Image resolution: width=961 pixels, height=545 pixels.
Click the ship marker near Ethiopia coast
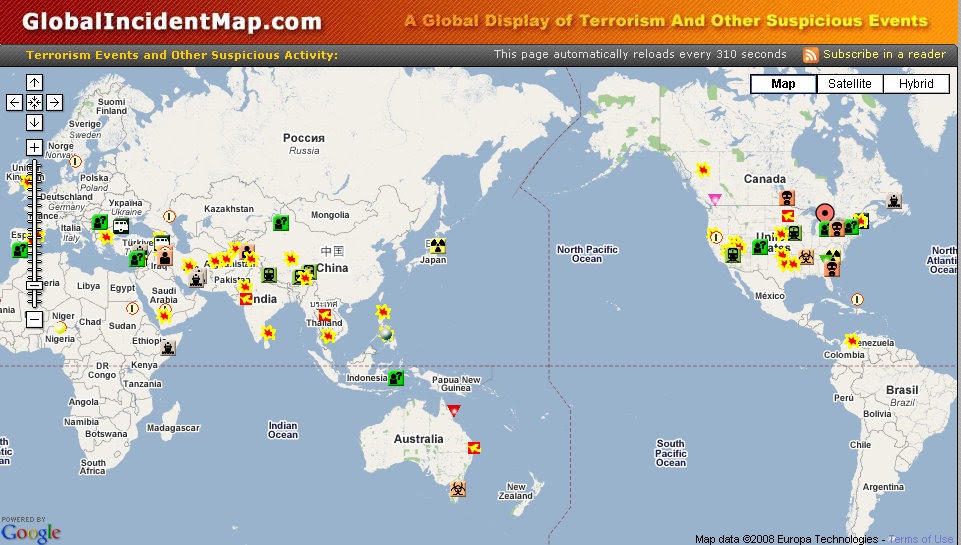click(168, 348)
